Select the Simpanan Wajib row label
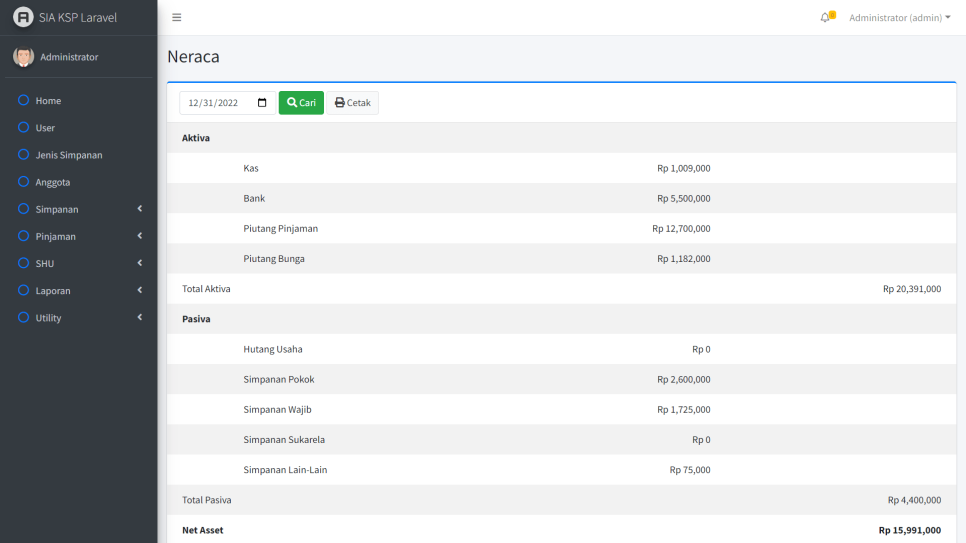Viewport: 966px width, 543px height. (x=277, y=410)
